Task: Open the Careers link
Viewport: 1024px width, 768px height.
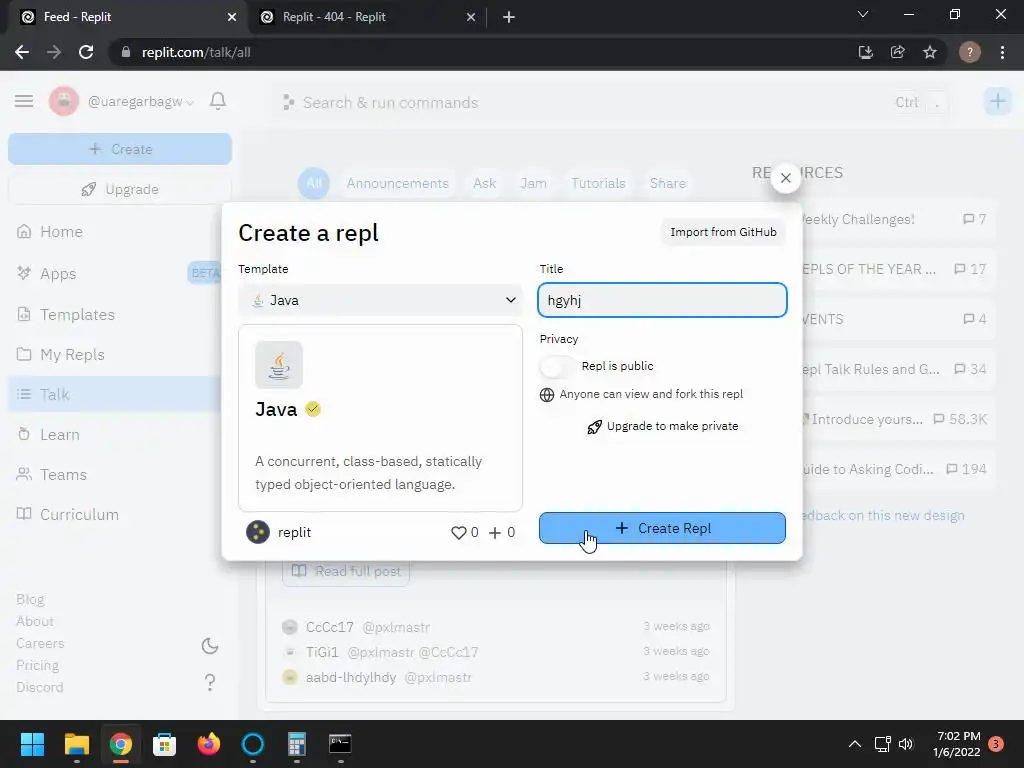Action: tap(40, 643)
